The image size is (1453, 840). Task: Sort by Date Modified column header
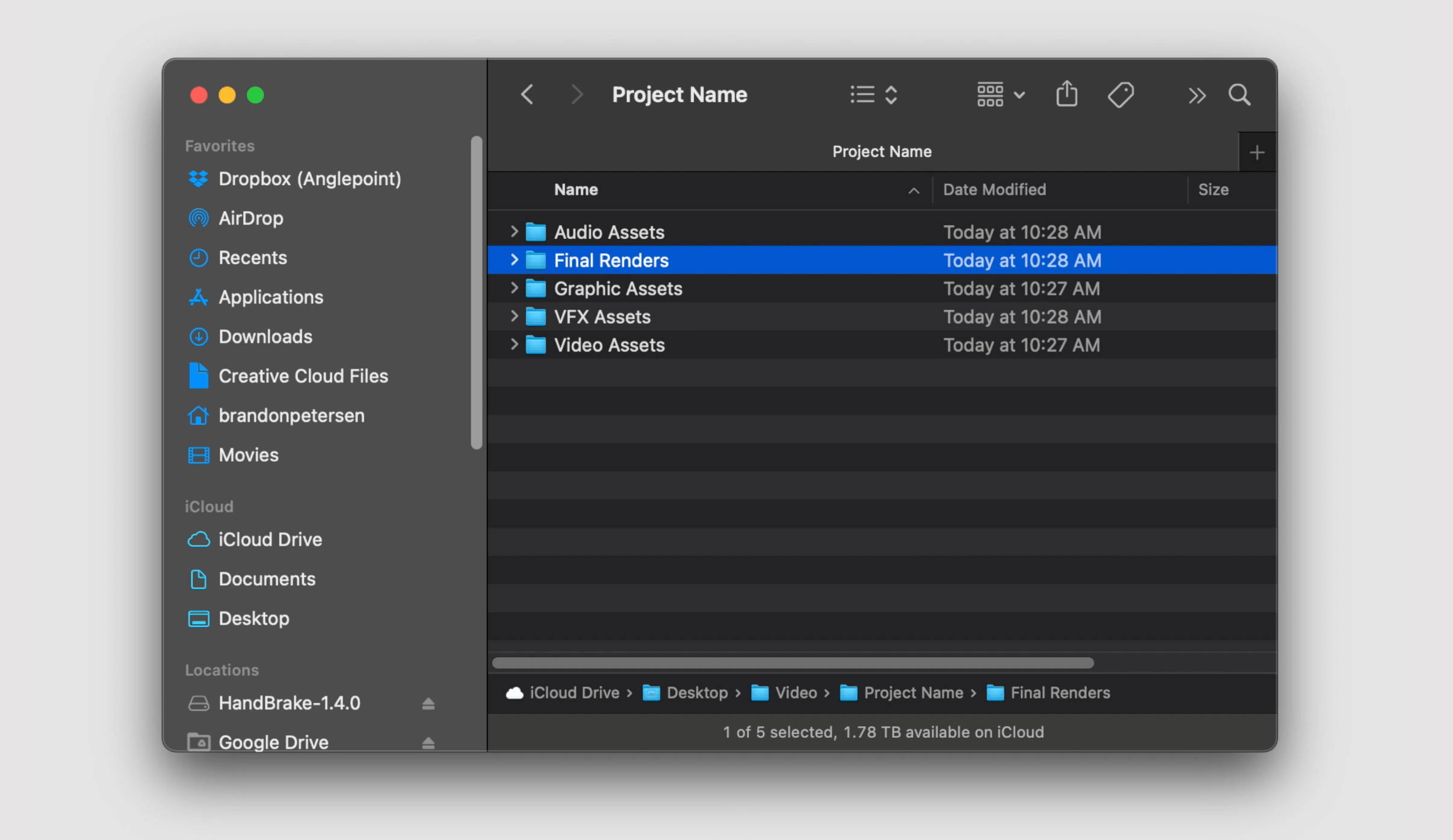click(994, 190)
